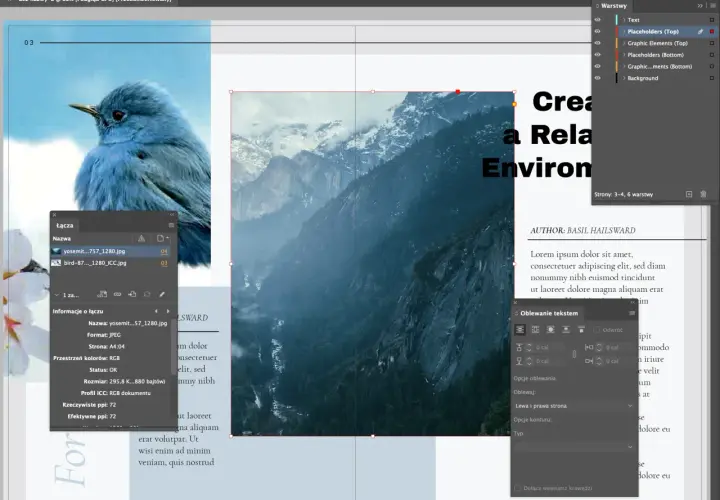Click the top offset stepper
This screenshot has height=500, width=720.
pos(529,348)
